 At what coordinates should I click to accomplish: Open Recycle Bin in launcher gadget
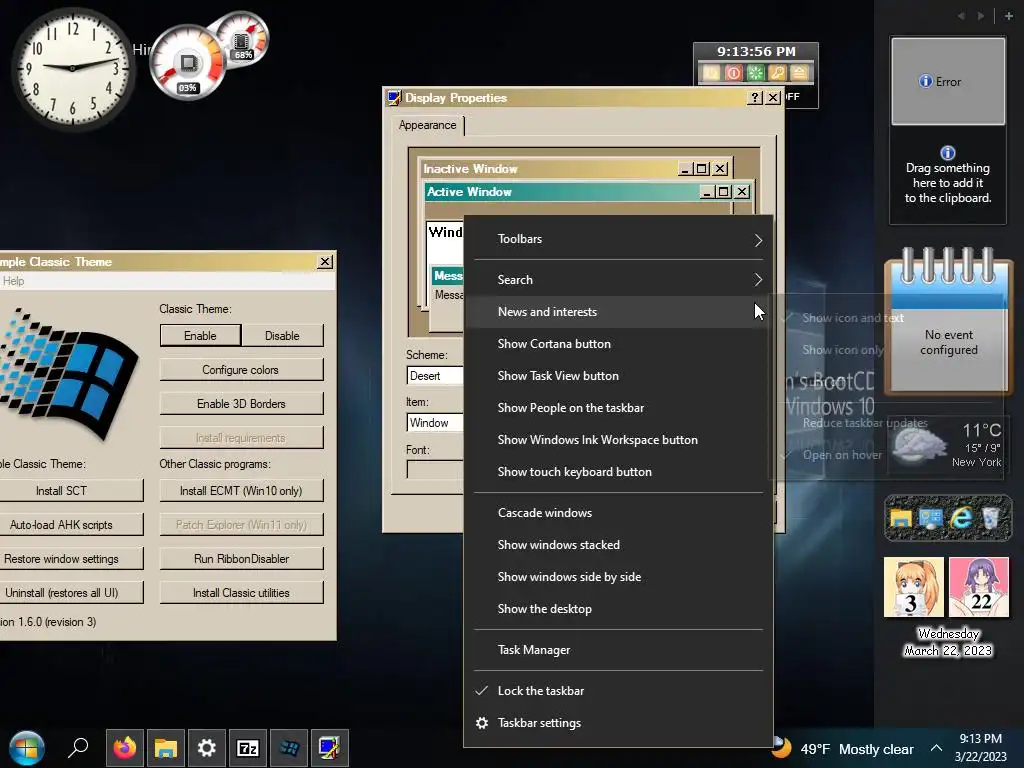click(x=990, y=519)
